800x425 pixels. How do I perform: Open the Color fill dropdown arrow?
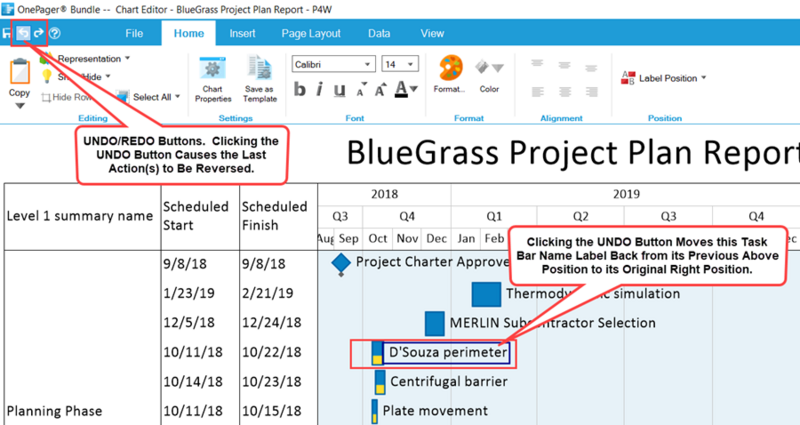click(x=498, y=67)
